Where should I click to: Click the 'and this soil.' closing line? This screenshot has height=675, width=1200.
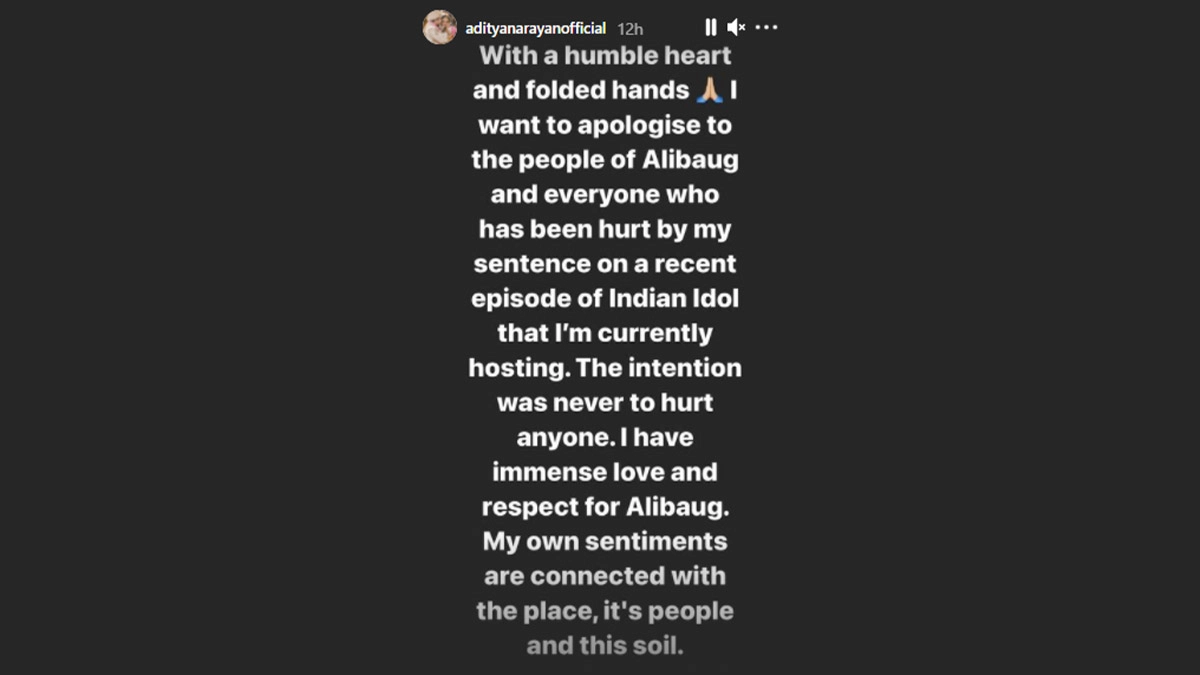(605, 645)
